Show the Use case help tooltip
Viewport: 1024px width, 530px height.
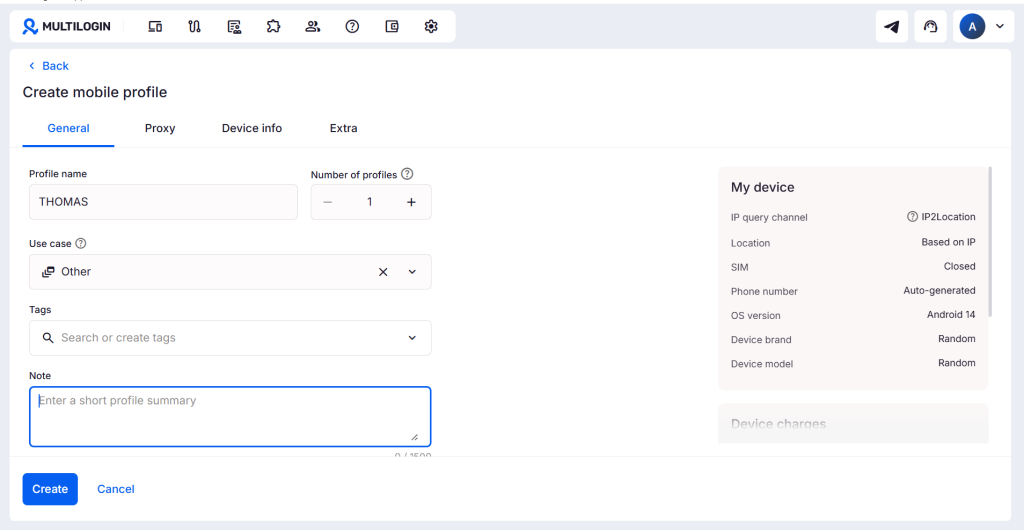pos(81,243)
